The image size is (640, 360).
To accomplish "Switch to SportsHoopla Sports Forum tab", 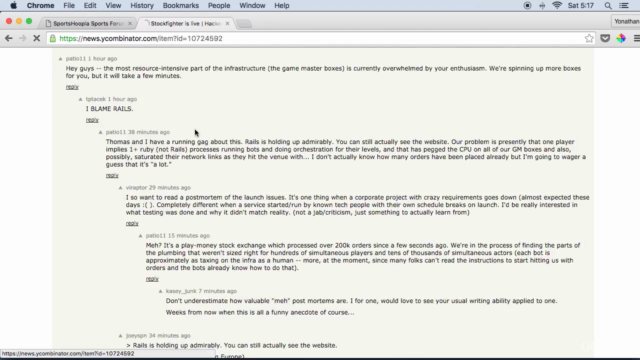I will (88, 24).
